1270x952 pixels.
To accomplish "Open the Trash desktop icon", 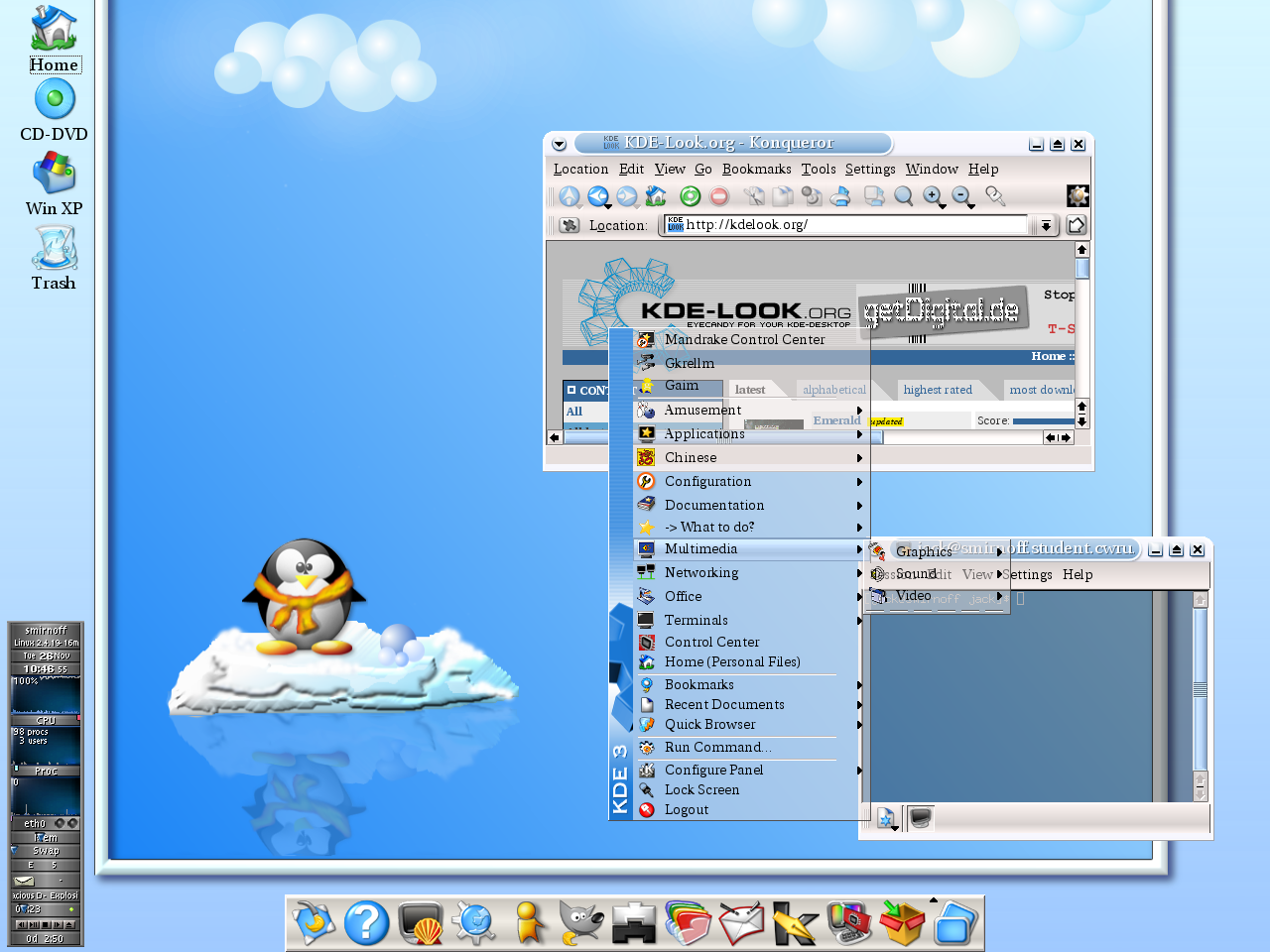I will (54, 259).
